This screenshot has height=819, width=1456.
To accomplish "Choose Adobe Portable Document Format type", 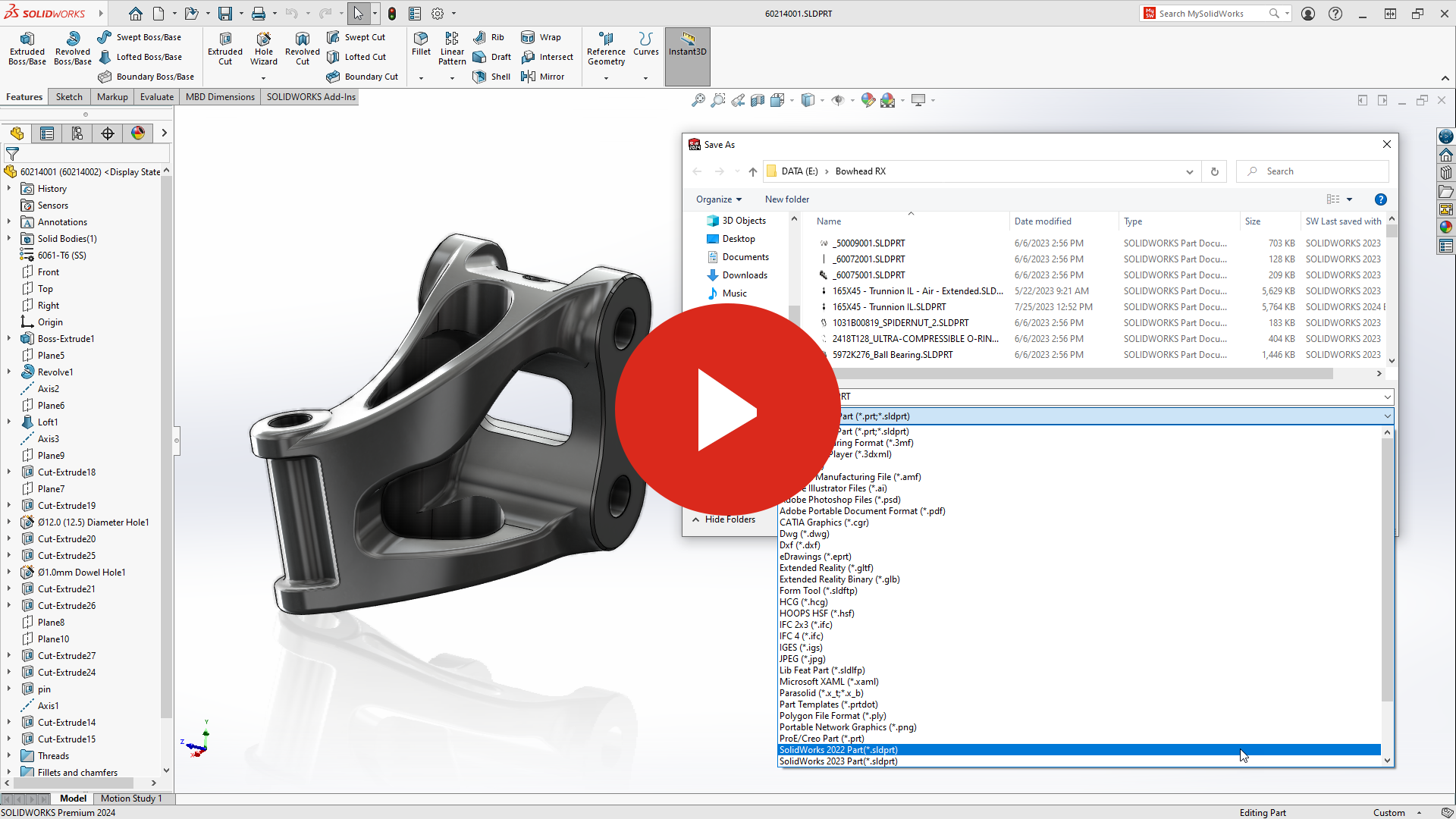I will 1079,511.
